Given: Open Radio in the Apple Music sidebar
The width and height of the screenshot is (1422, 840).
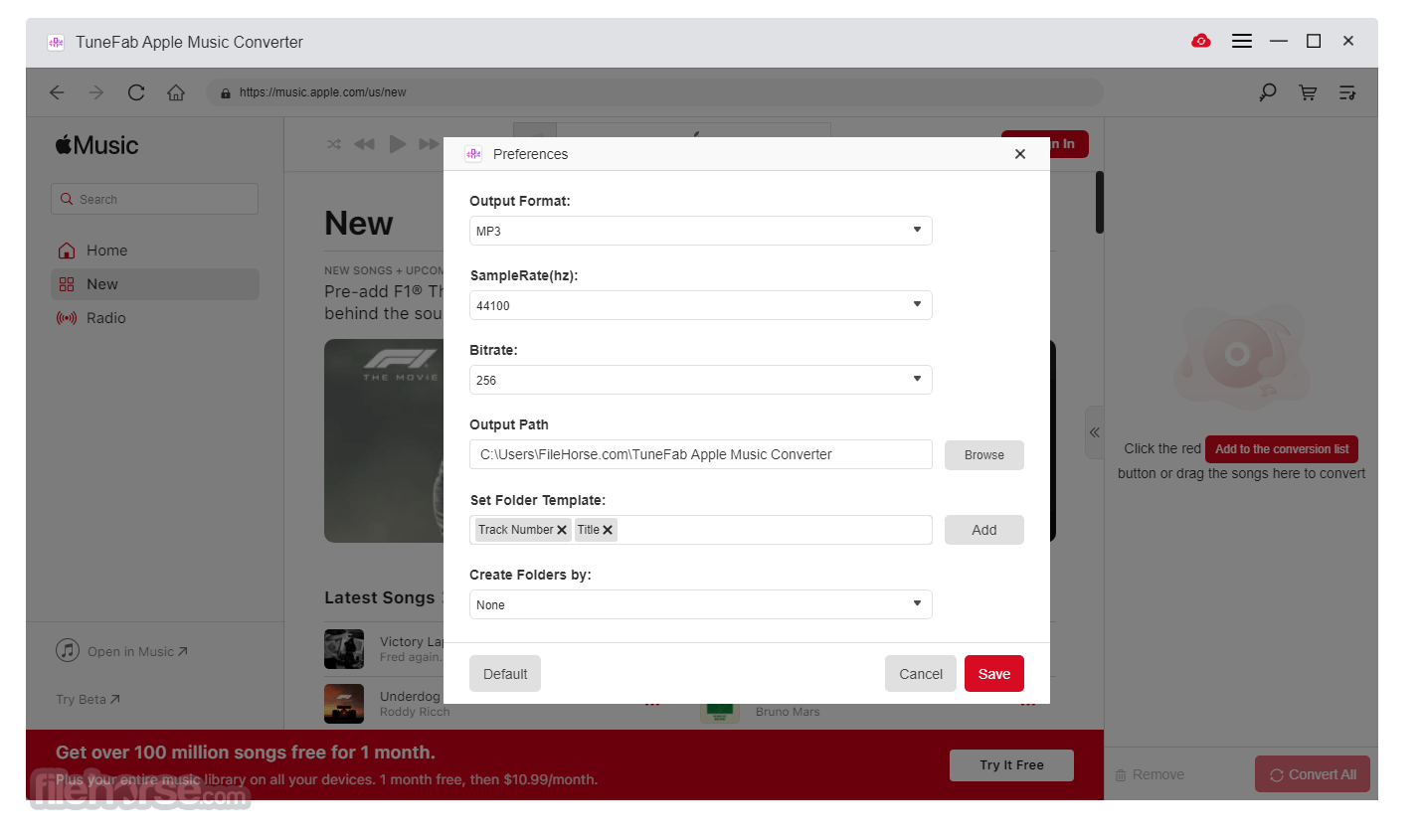Looking at the screenshot, I should 155,318.
